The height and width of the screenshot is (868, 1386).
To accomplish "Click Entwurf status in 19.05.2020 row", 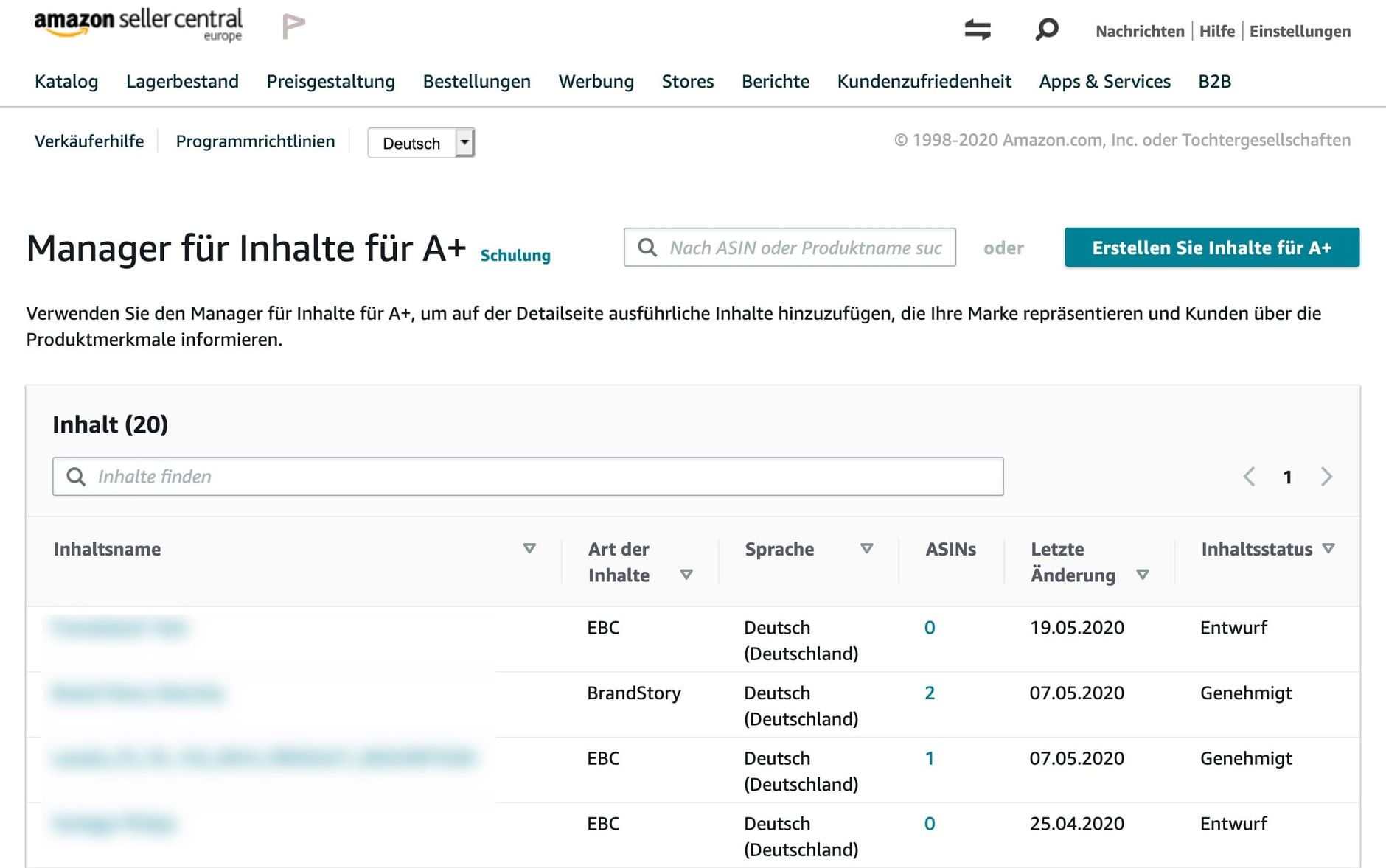I will [1233, 628].
